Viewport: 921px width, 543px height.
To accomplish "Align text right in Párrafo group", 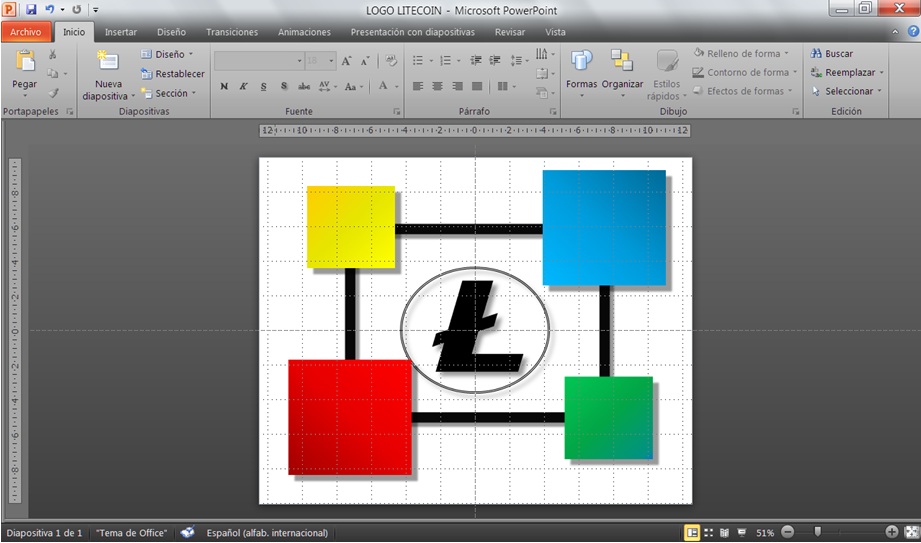I will click(x=458, y=86).
